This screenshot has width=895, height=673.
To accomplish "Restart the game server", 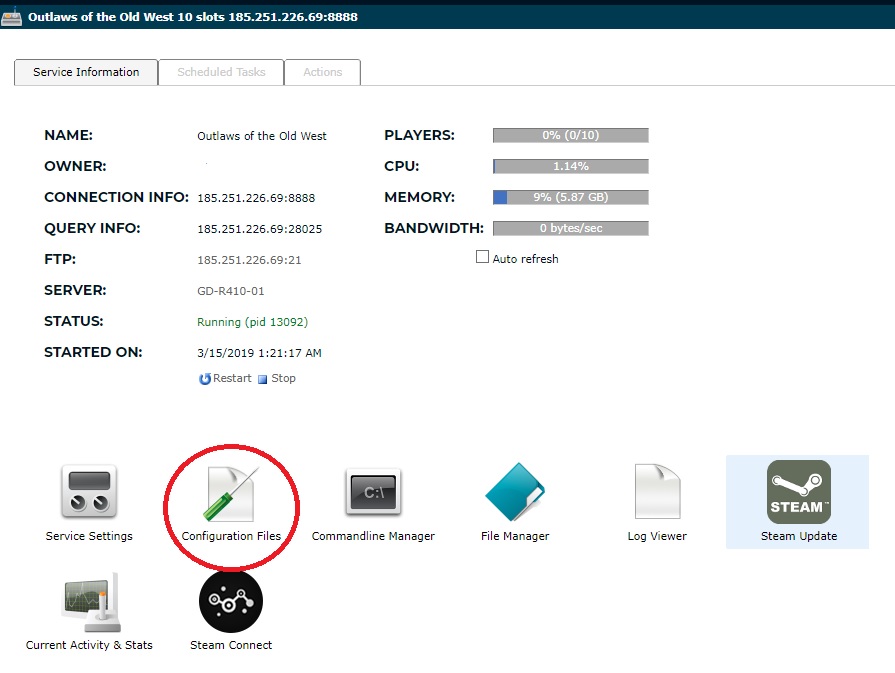I will pyautogui.click(x=226, y=378).
